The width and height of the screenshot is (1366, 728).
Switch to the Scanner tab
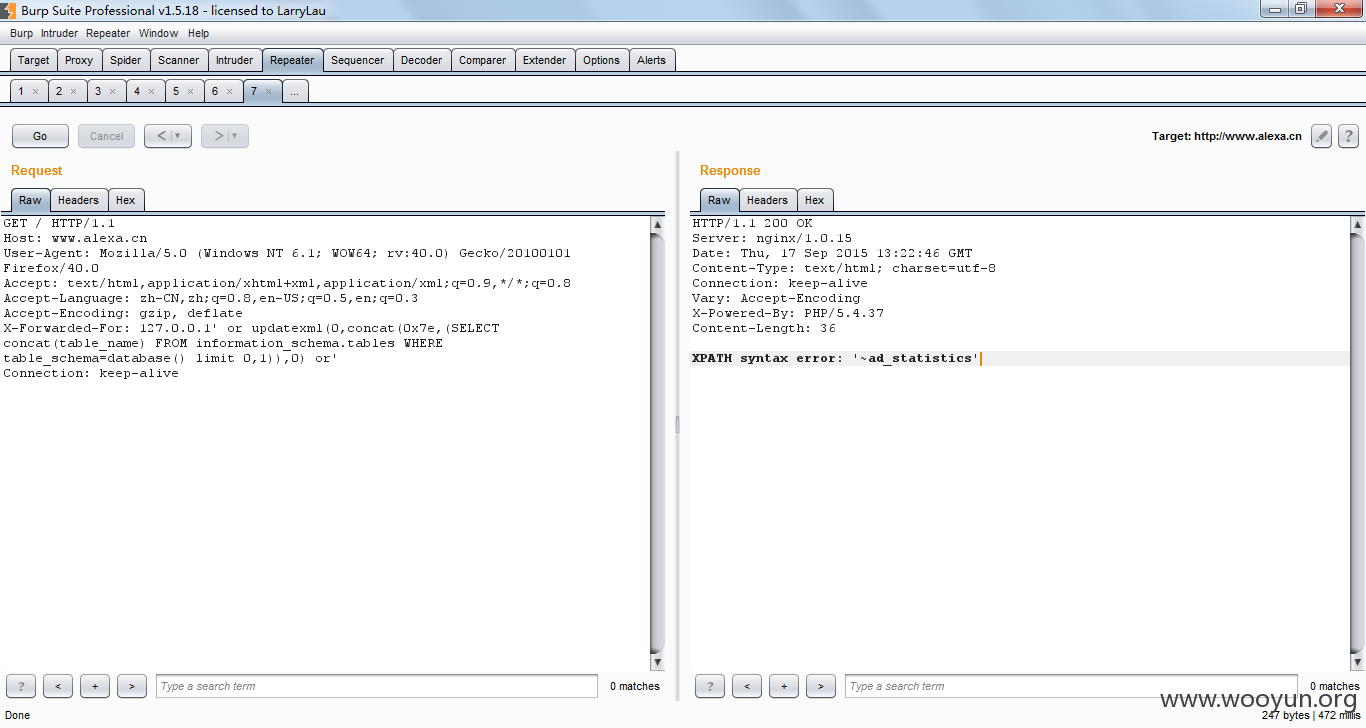coord(179,60)
